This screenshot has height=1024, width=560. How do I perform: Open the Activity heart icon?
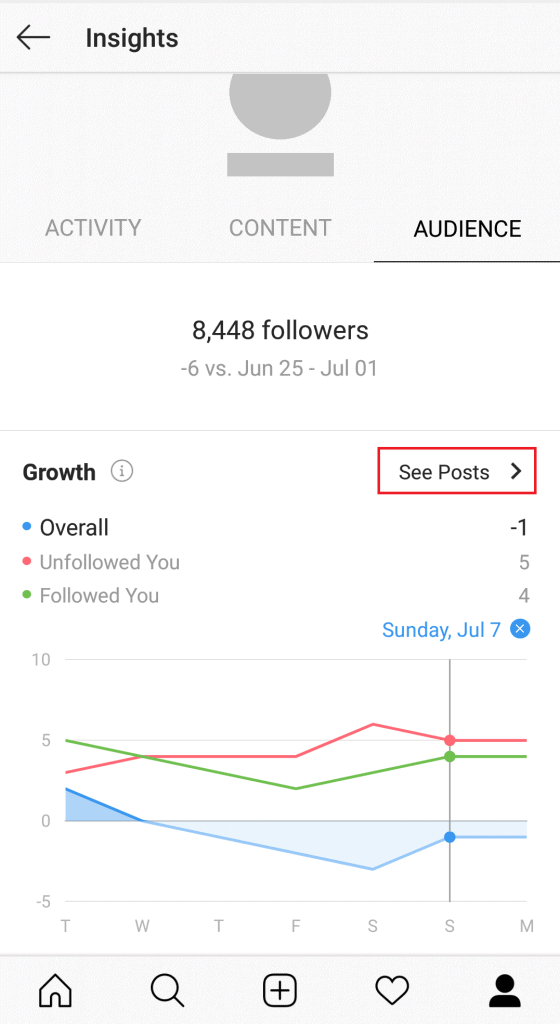click(x=392, y=991)
